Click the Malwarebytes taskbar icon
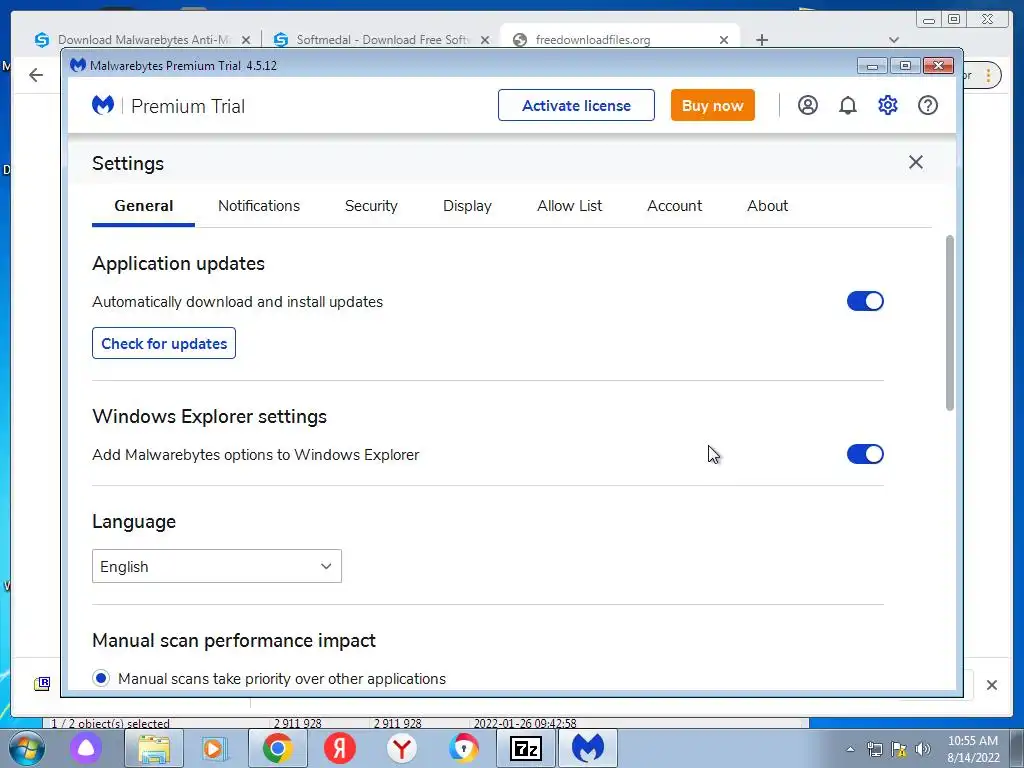Screen dimensions: 1024x768 (587, 748)
